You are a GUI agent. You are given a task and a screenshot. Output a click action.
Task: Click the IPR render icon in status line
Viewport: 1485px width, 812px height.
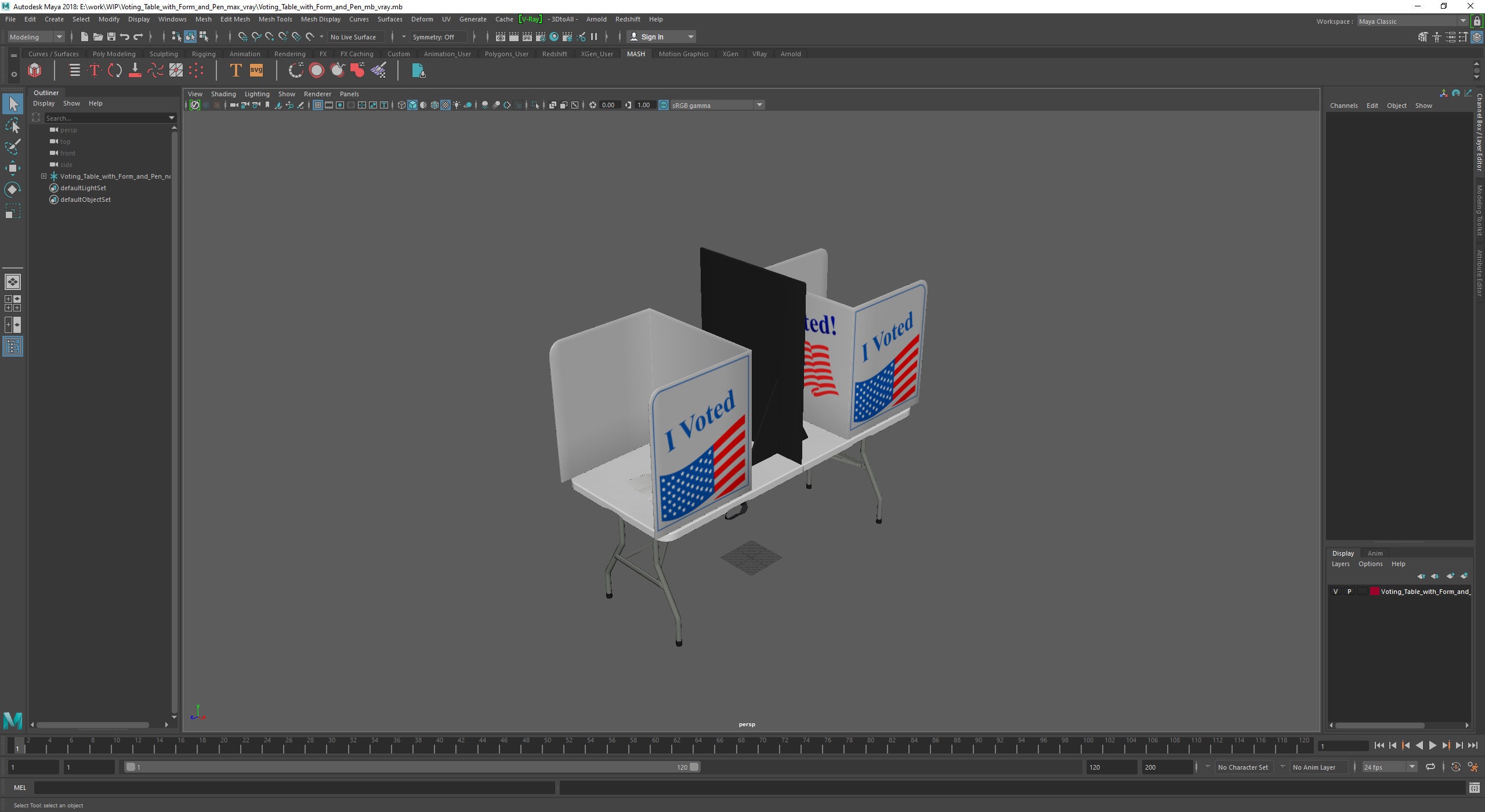tap(527, 37)
